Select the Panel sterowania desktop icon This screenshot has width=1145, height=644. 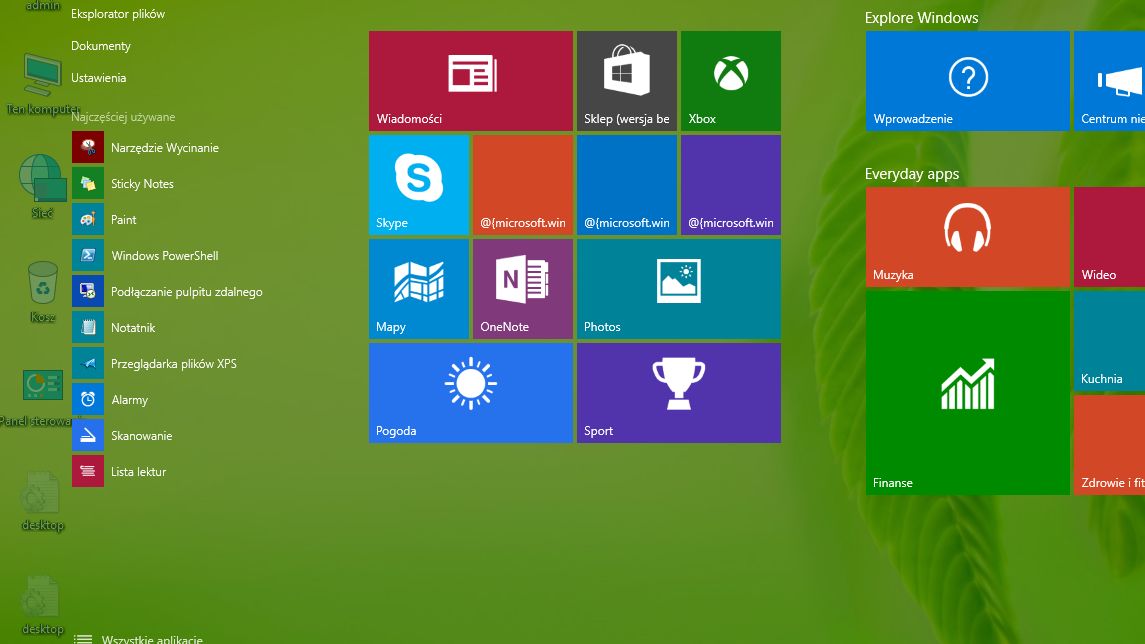coord(41,398)
